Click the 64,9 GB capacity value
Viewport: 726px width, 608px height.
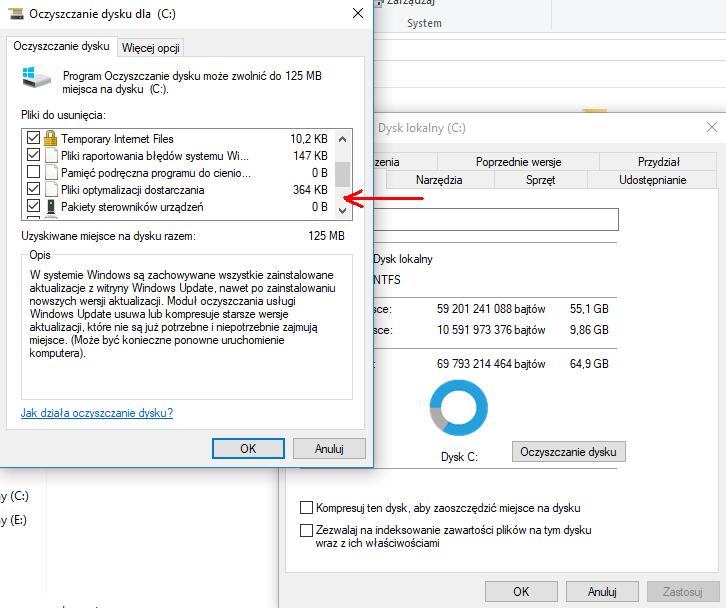tap(589, 364)
